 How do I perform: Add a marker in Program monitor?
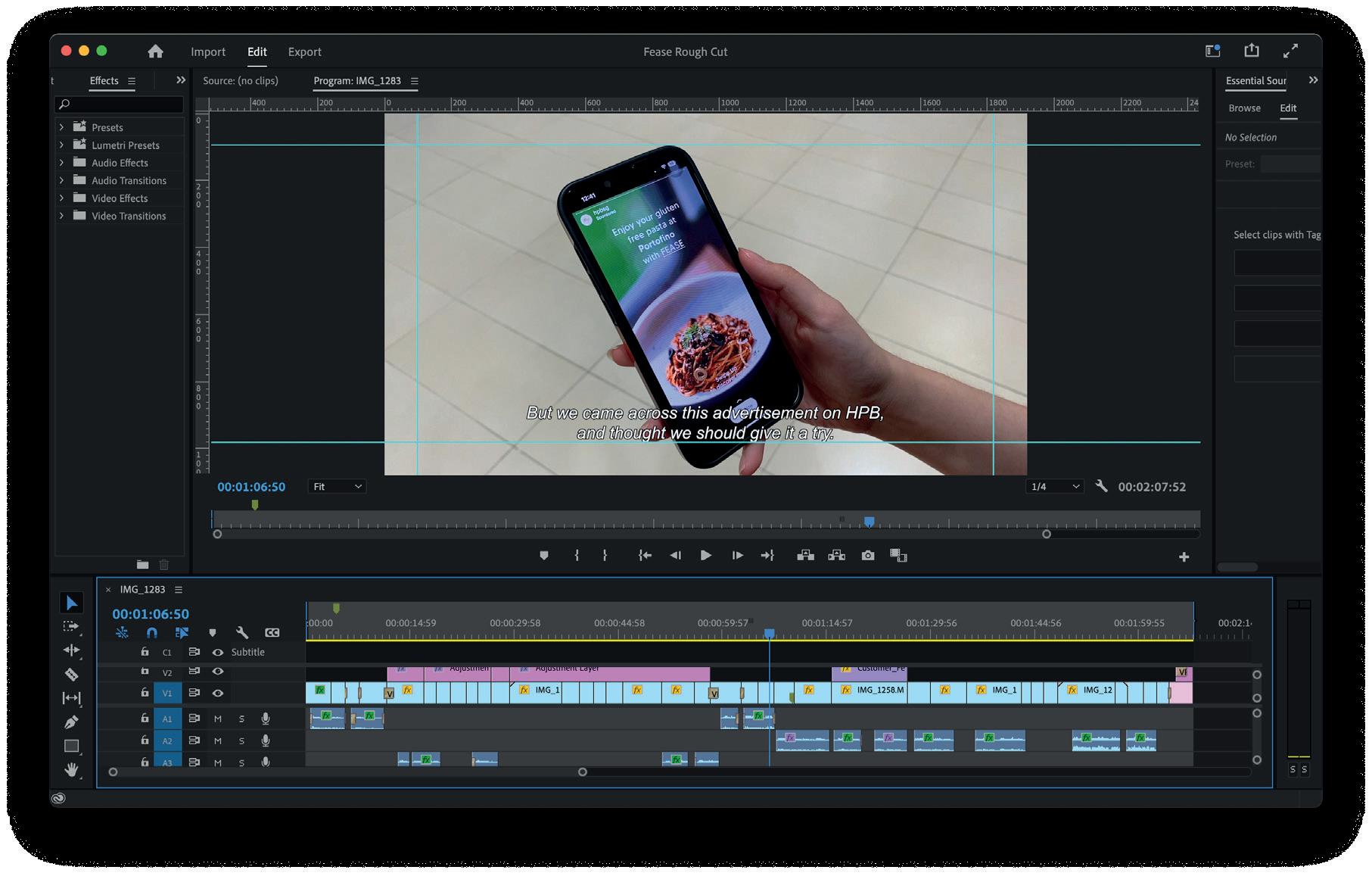tap(543, 556)
